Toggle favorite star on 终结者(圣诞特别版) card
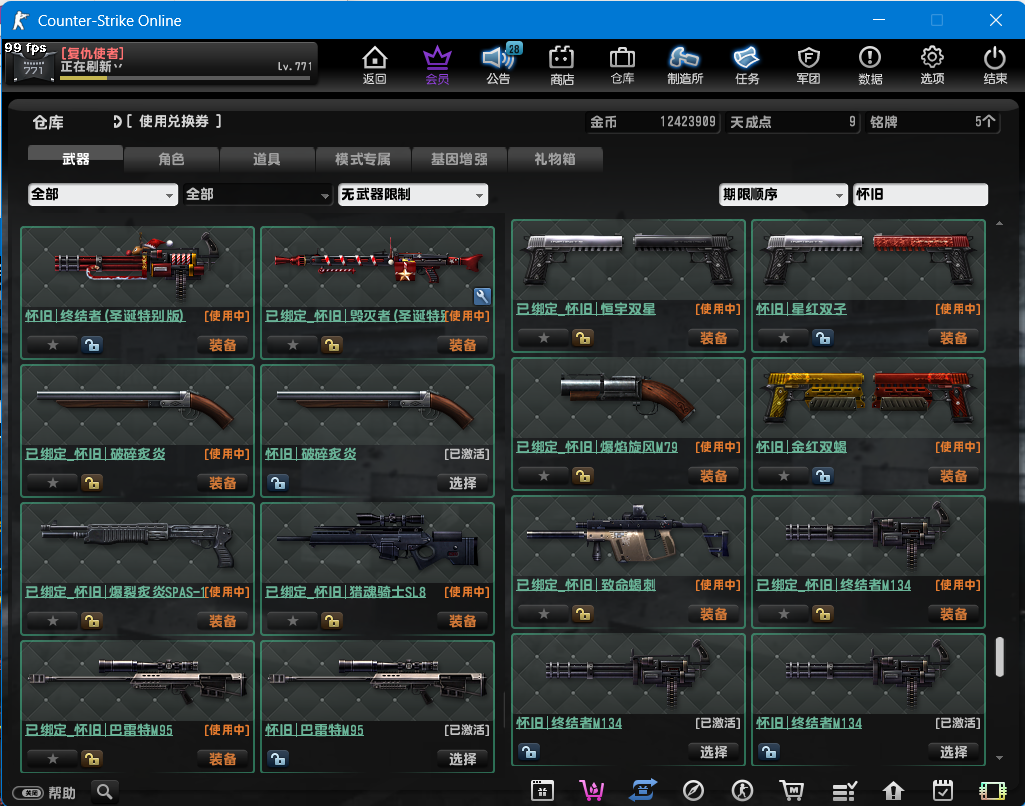Image resolution: width=1025 pixels, height=806 pixels. tap(53, 345)
